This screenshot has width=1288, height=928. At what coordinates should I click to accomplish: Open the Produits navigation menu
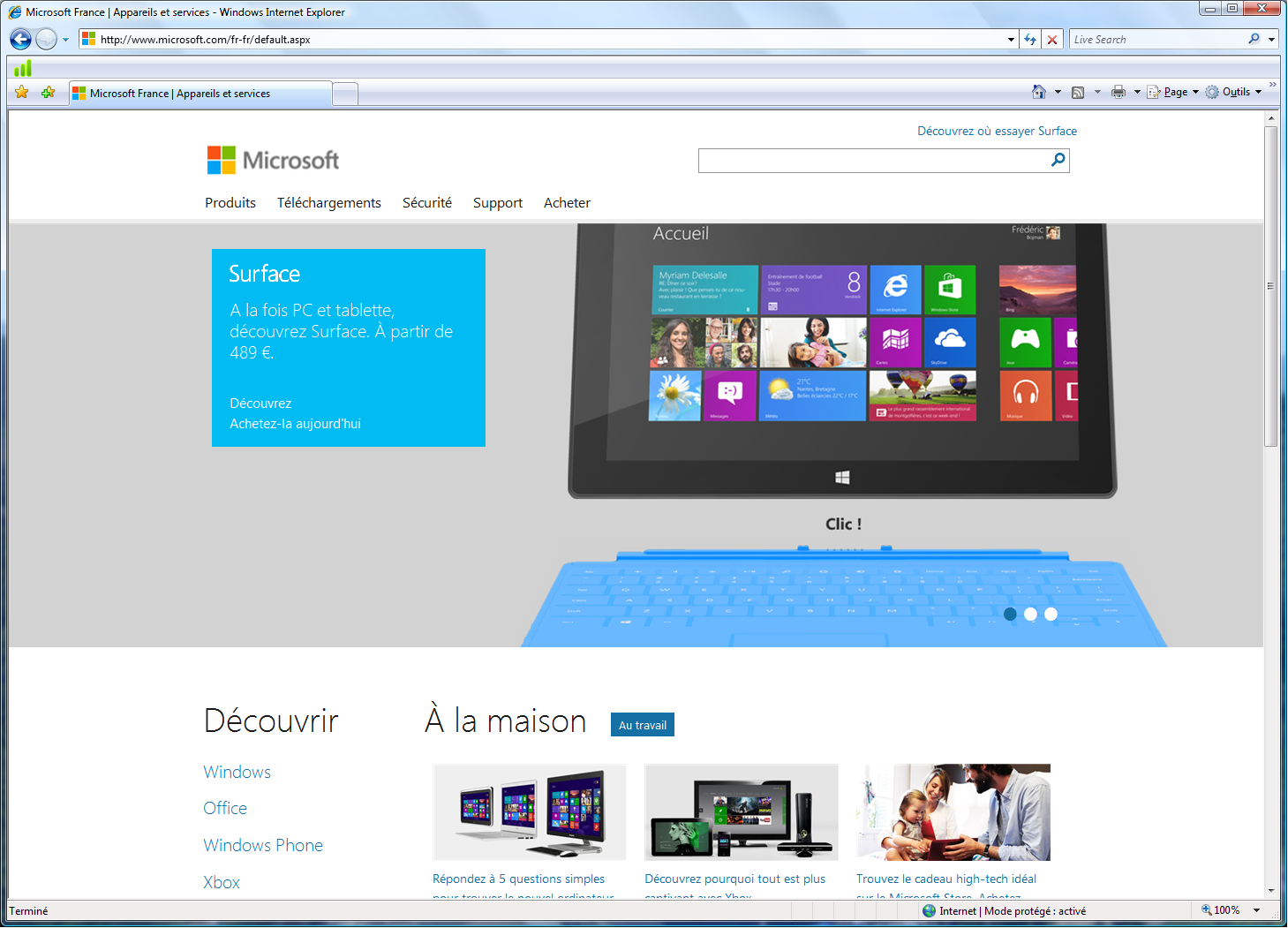230,202
